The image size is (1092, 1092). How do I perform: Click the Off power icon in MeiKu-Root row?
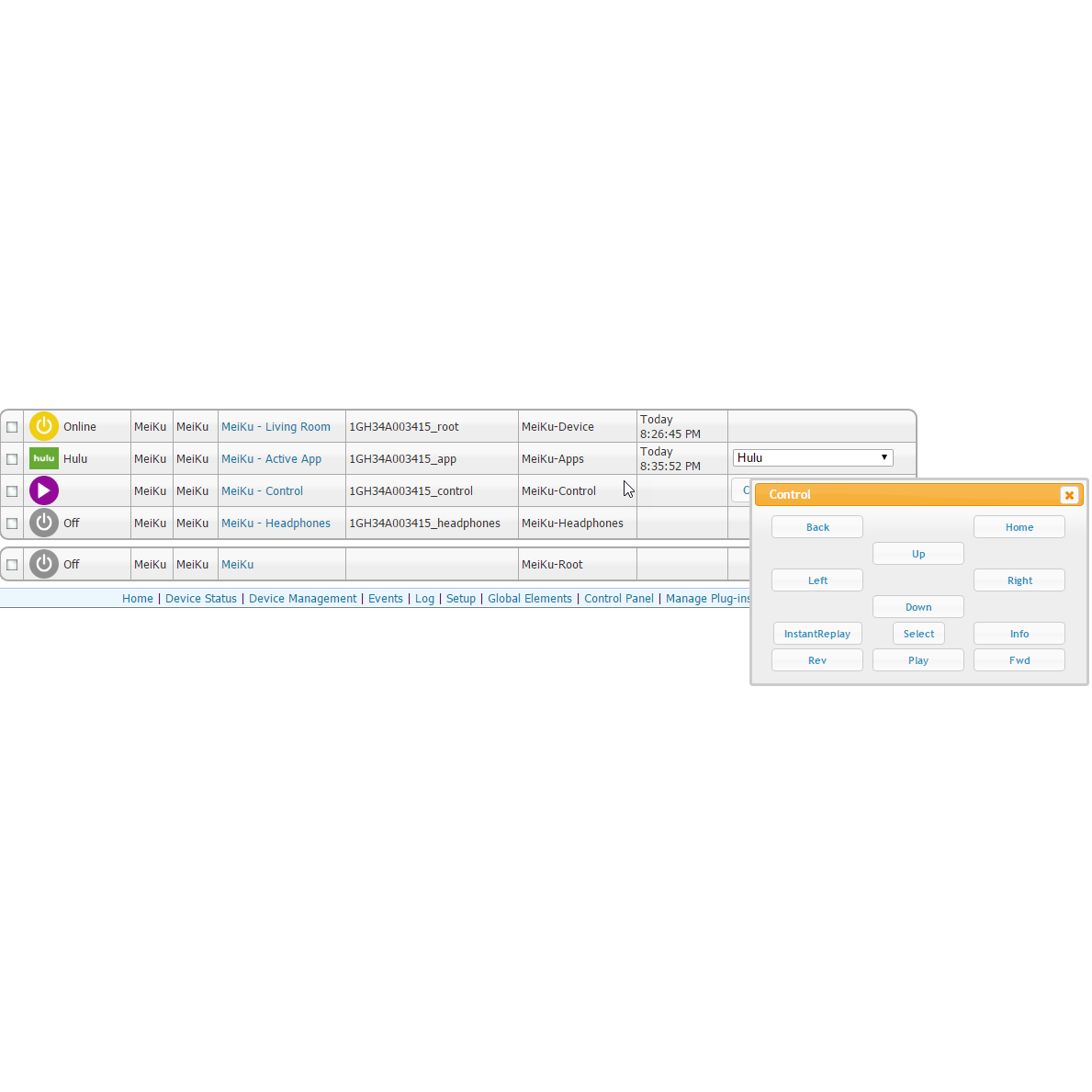pyautogui.click(x=43, y=564)
